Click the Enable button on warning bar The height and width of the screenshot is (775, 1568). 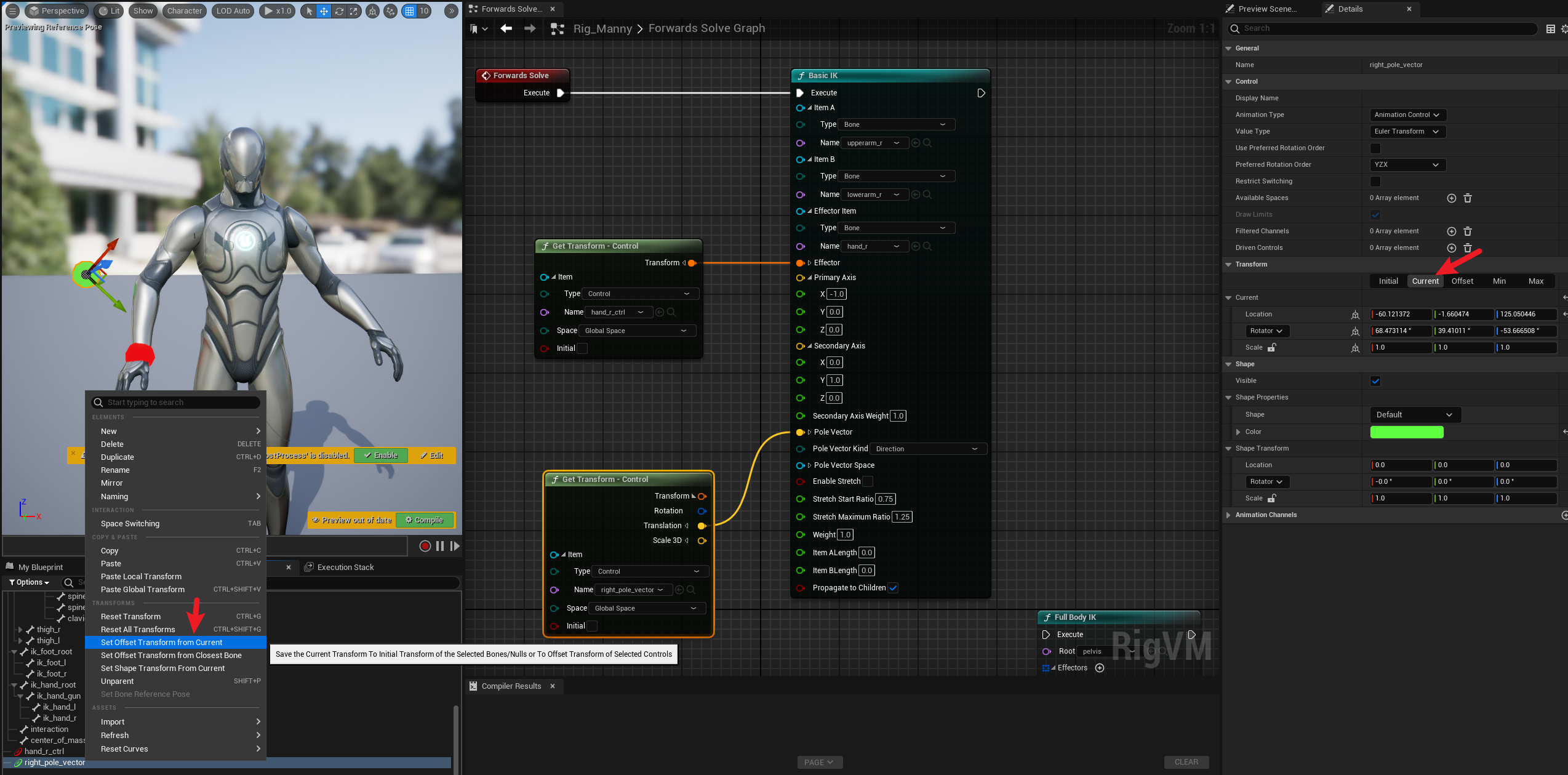click(x=381, y=456)
